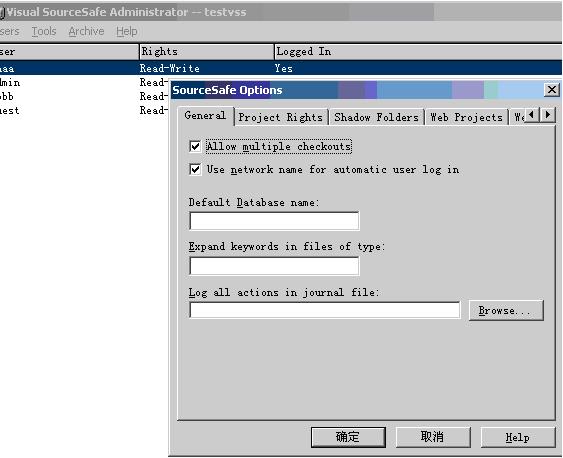The image size is (563, 458).
Task: Open the Users menu
Action: click(9, 32)
